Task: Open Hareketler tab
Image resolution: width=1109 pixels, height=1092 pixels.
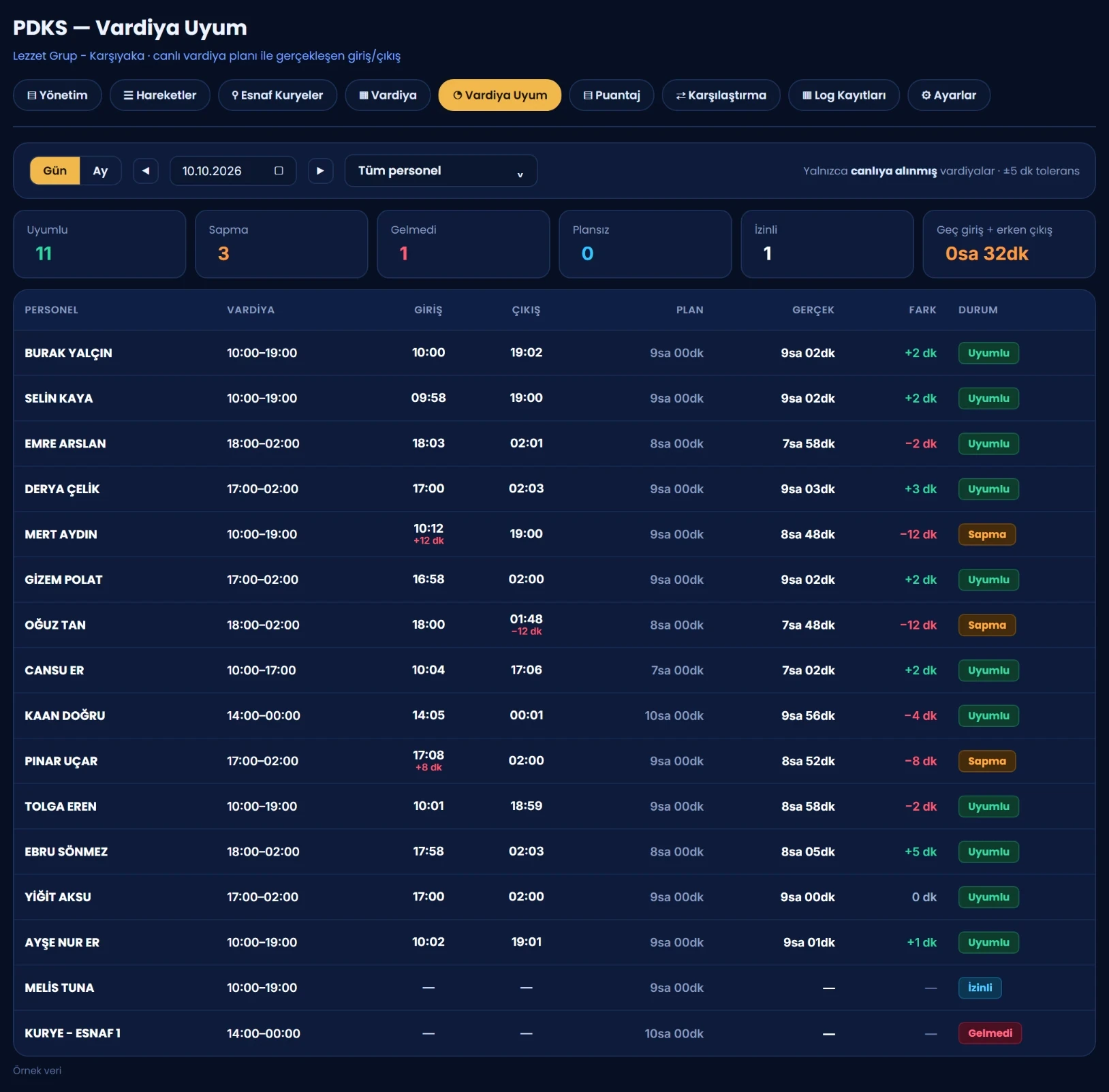Action: pyautogui.click(x=160, y=95)
